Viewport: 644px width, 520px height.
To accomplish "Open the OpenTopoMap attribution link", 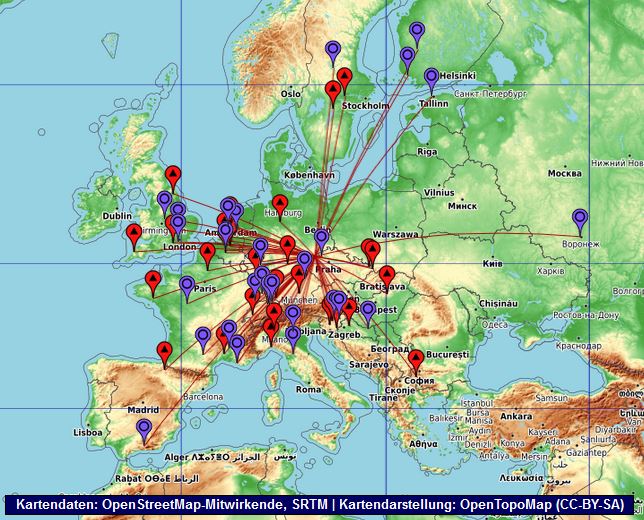I will point(508,506).
